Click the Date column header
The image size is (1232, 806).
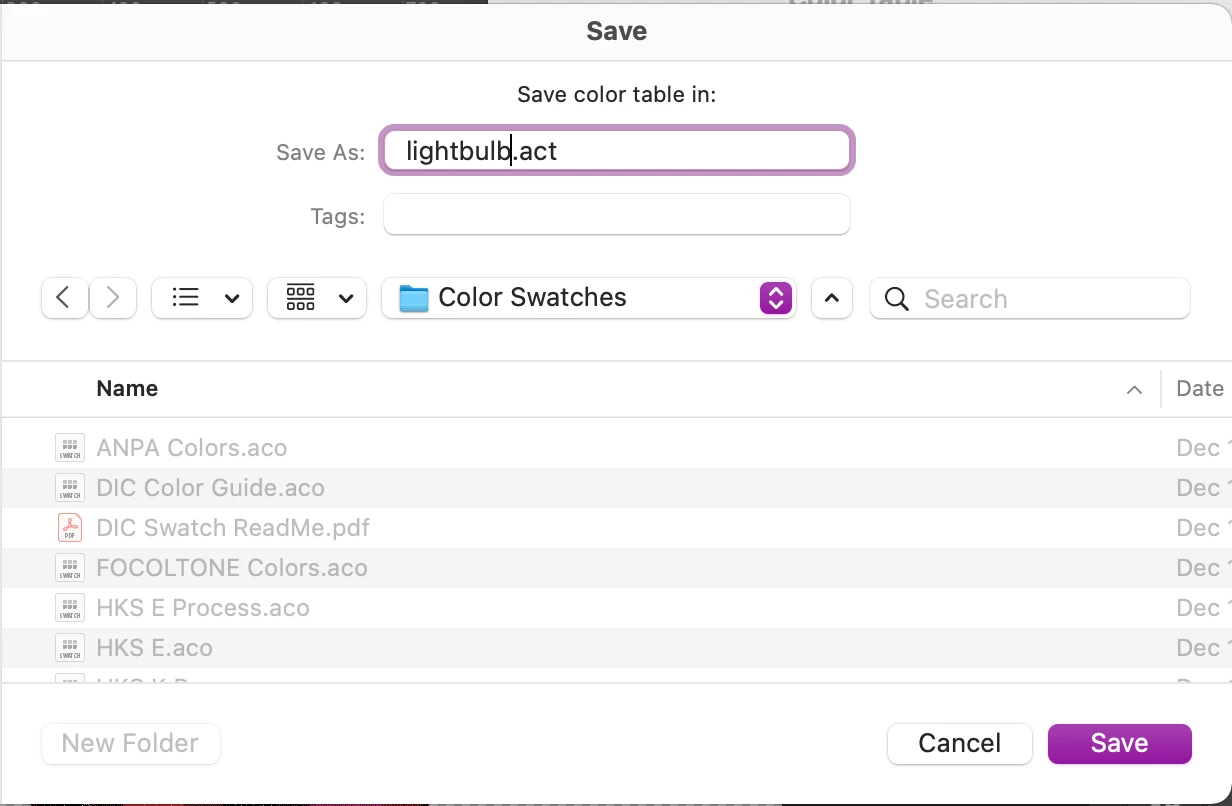pos(1199,388)
